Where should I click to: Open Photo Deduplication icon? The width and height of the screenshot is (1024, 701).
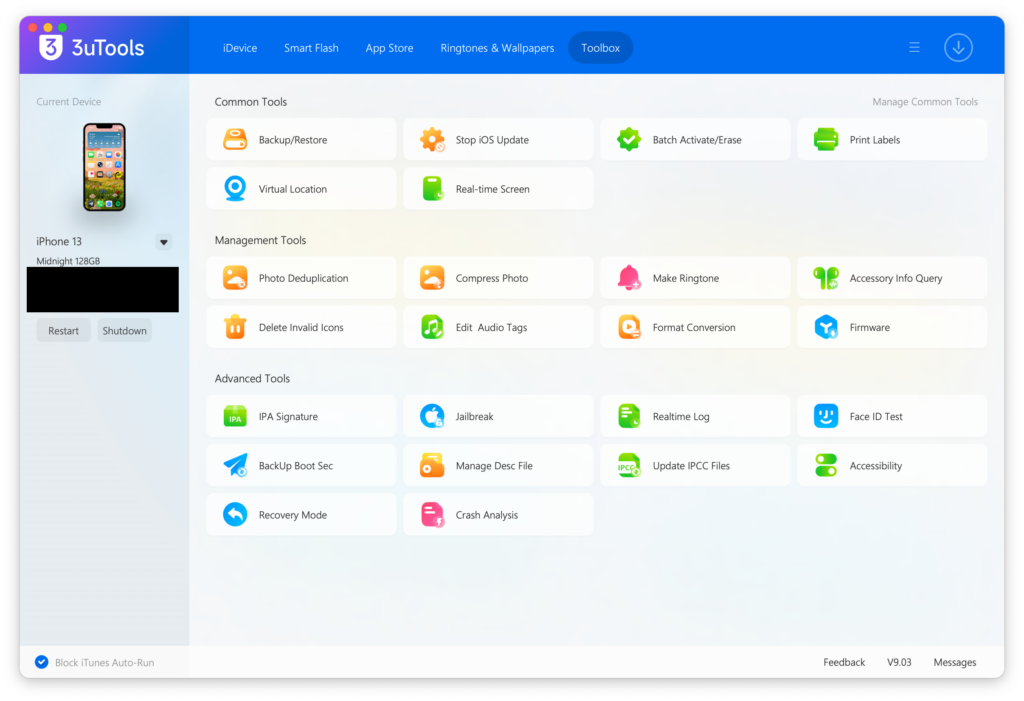235,278
